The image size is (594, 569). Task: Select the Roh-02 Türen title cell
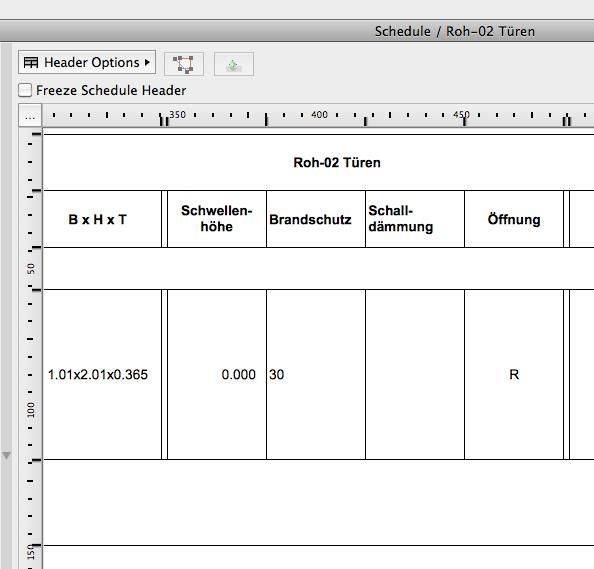point(337,163)
